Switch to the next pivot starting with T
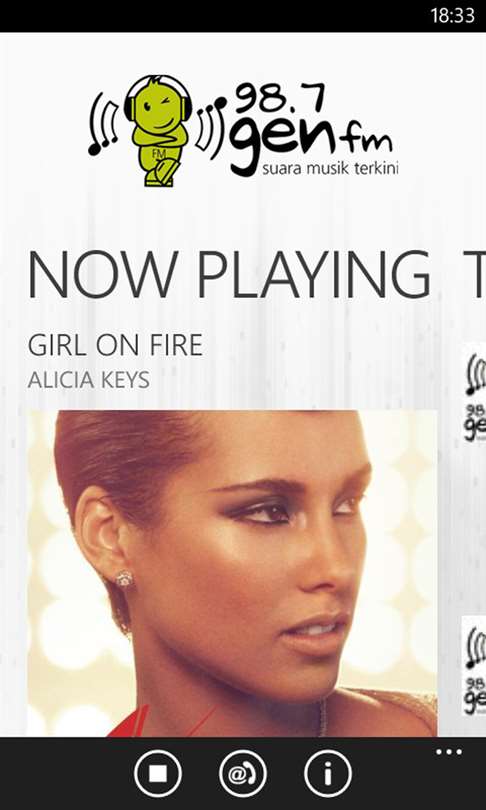The height and width of the screenshot is (810, 486). coord(475,274)
